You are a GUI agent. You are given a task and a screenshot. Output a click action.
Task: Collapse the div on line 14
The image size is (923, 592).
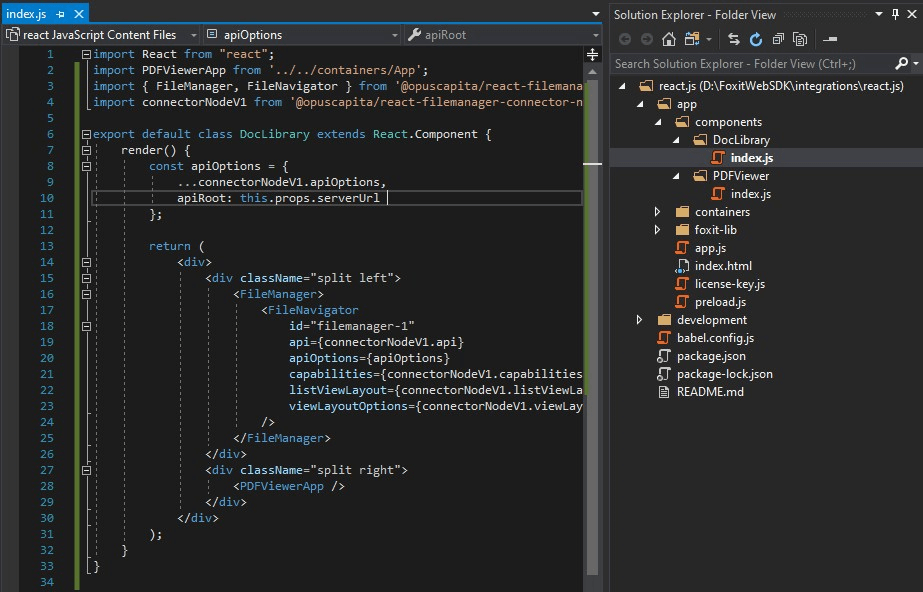tap(86, 262)
